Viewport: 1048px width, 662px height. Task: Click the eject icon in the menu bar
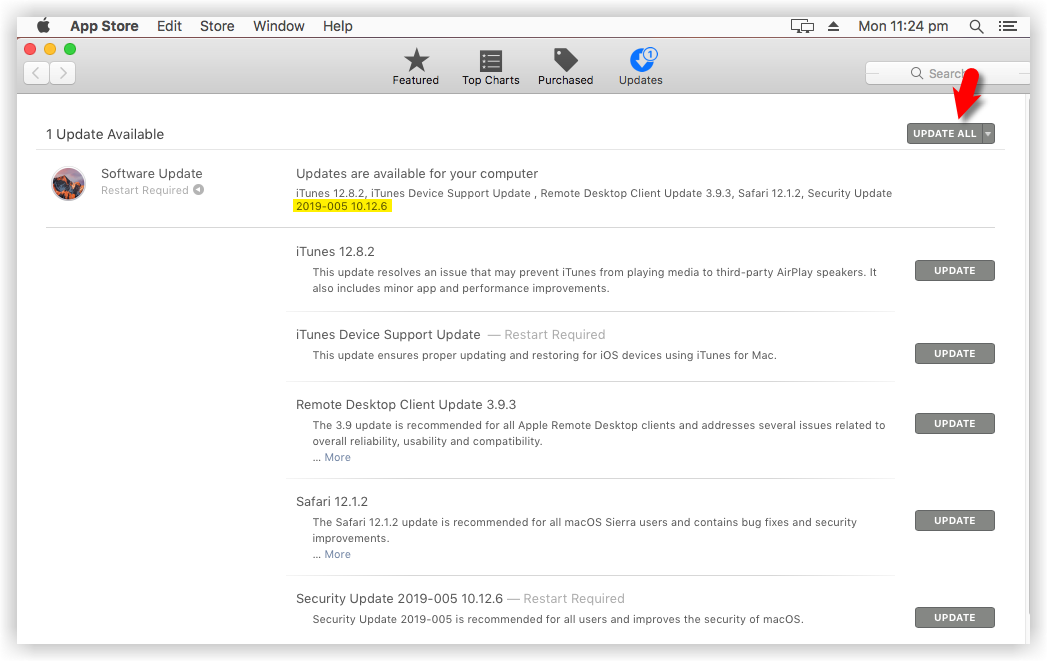click(x=833, y=26)
